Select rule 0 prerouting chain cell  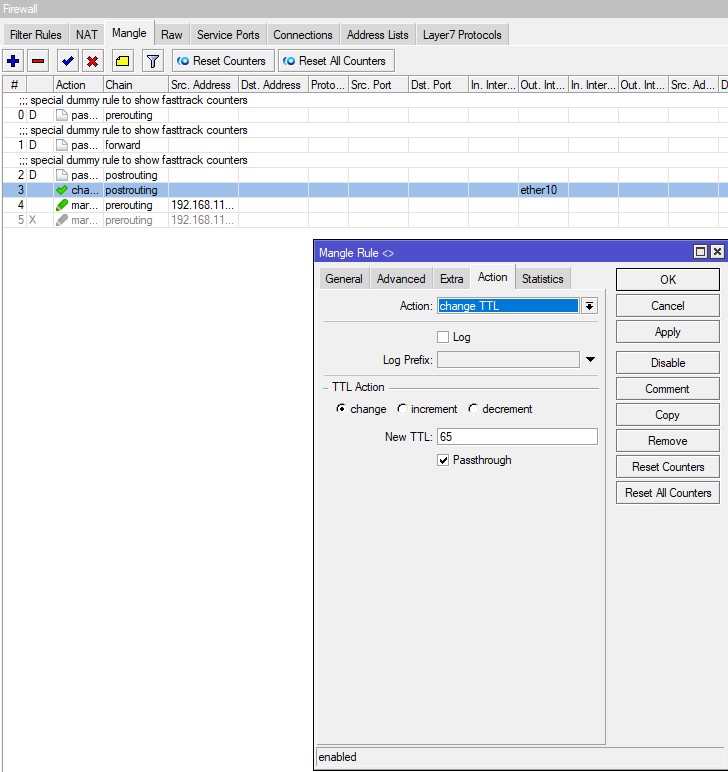135,115
